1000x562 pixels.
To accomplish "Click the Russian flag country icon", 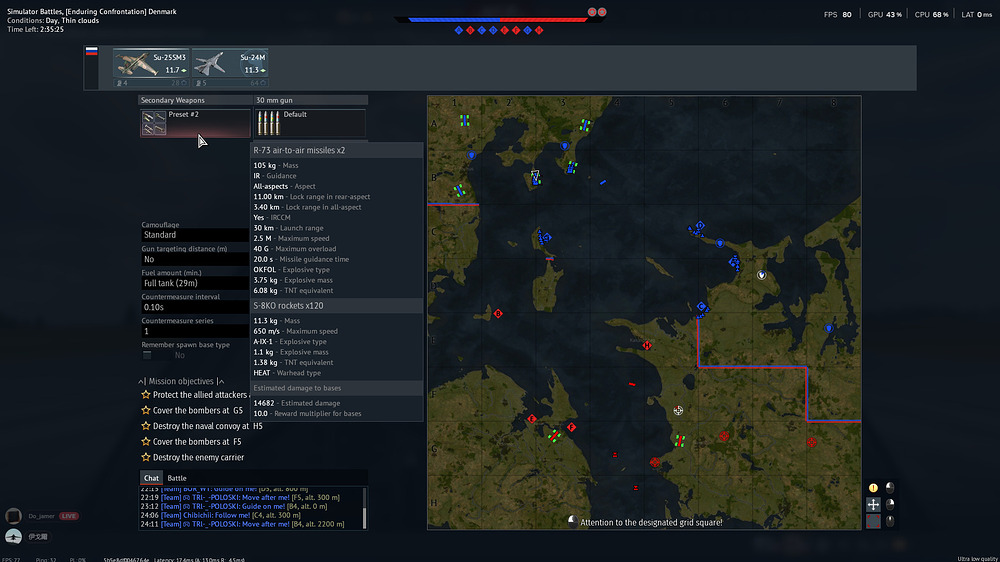I will 92,51.
